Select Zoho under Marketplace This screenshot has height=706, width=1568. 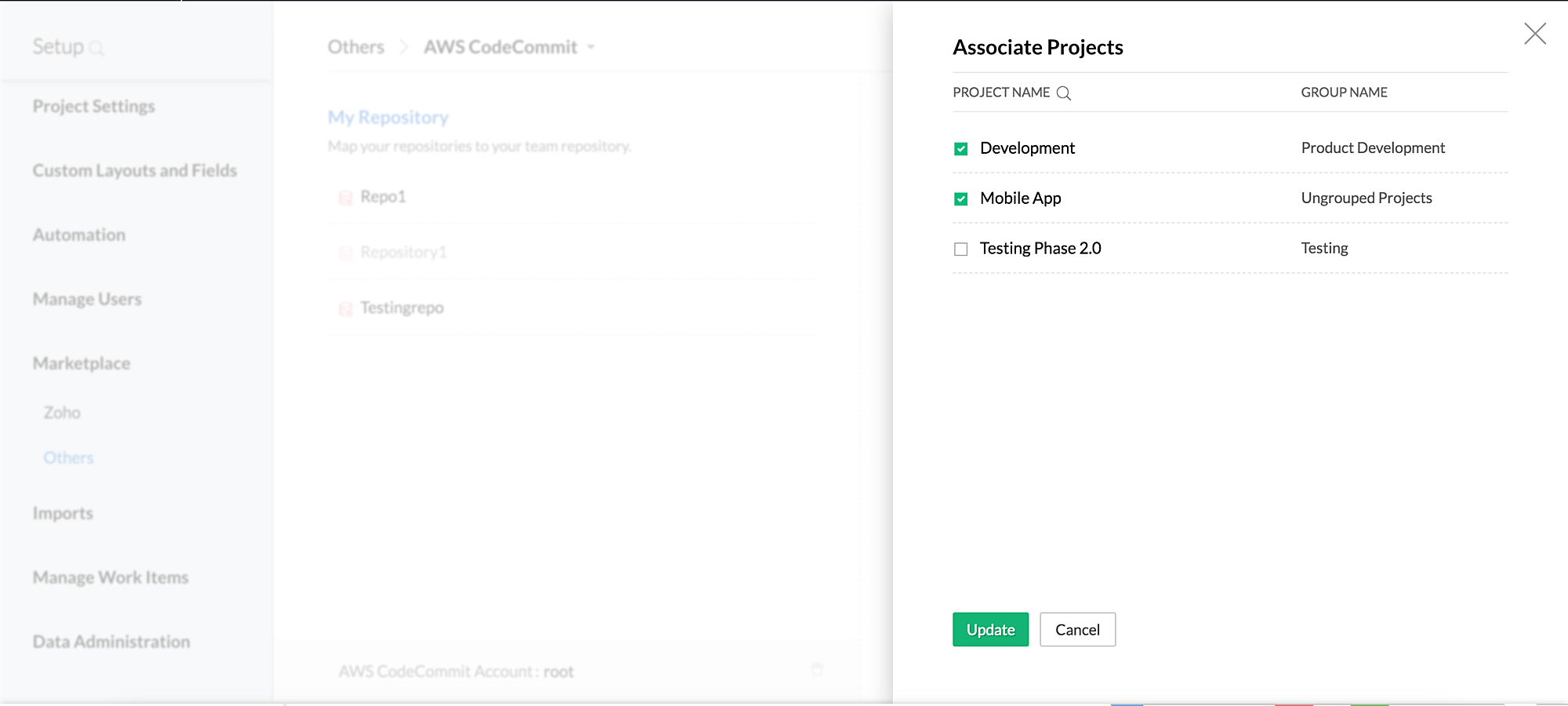pos(62,413)
